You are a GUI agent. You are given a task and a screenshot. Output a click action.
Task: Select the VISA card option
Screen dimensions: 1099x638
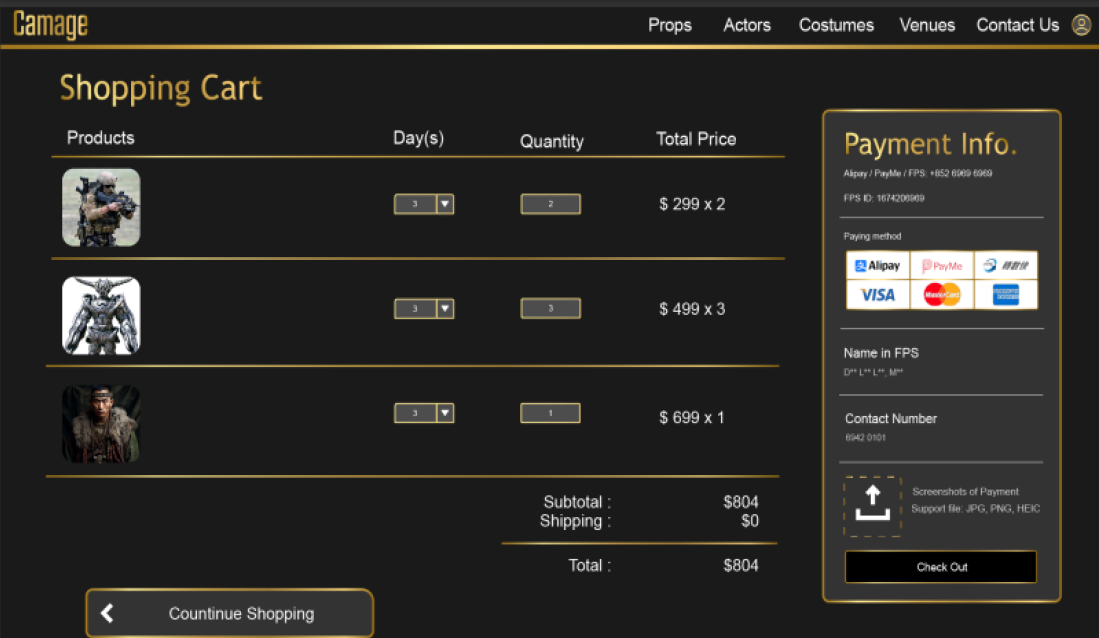[x=877, y=295]
